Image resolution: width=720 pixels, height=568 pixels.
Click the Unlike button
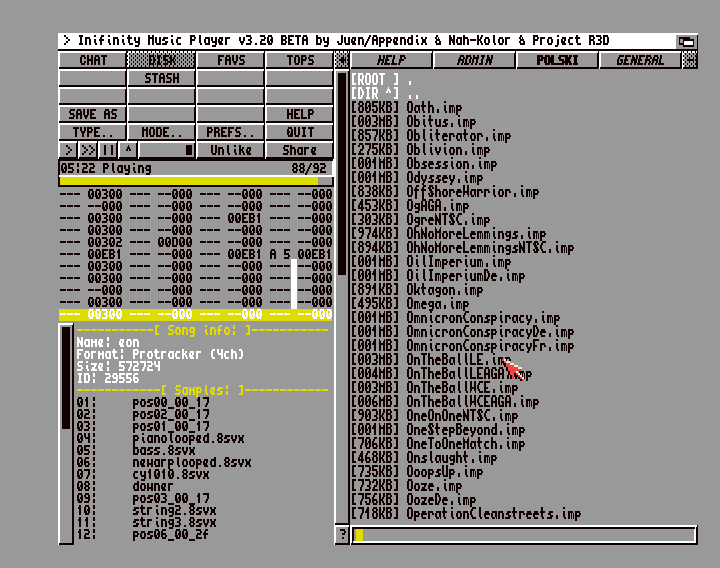[231, 150]
